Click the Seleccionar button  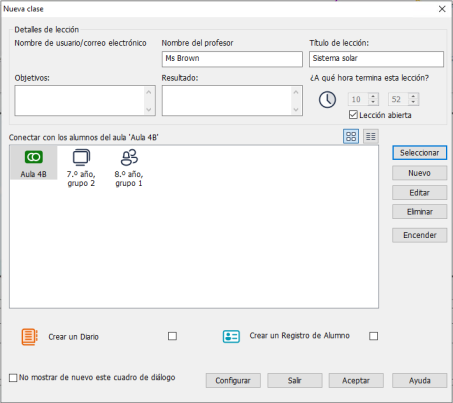click(419, 153)
